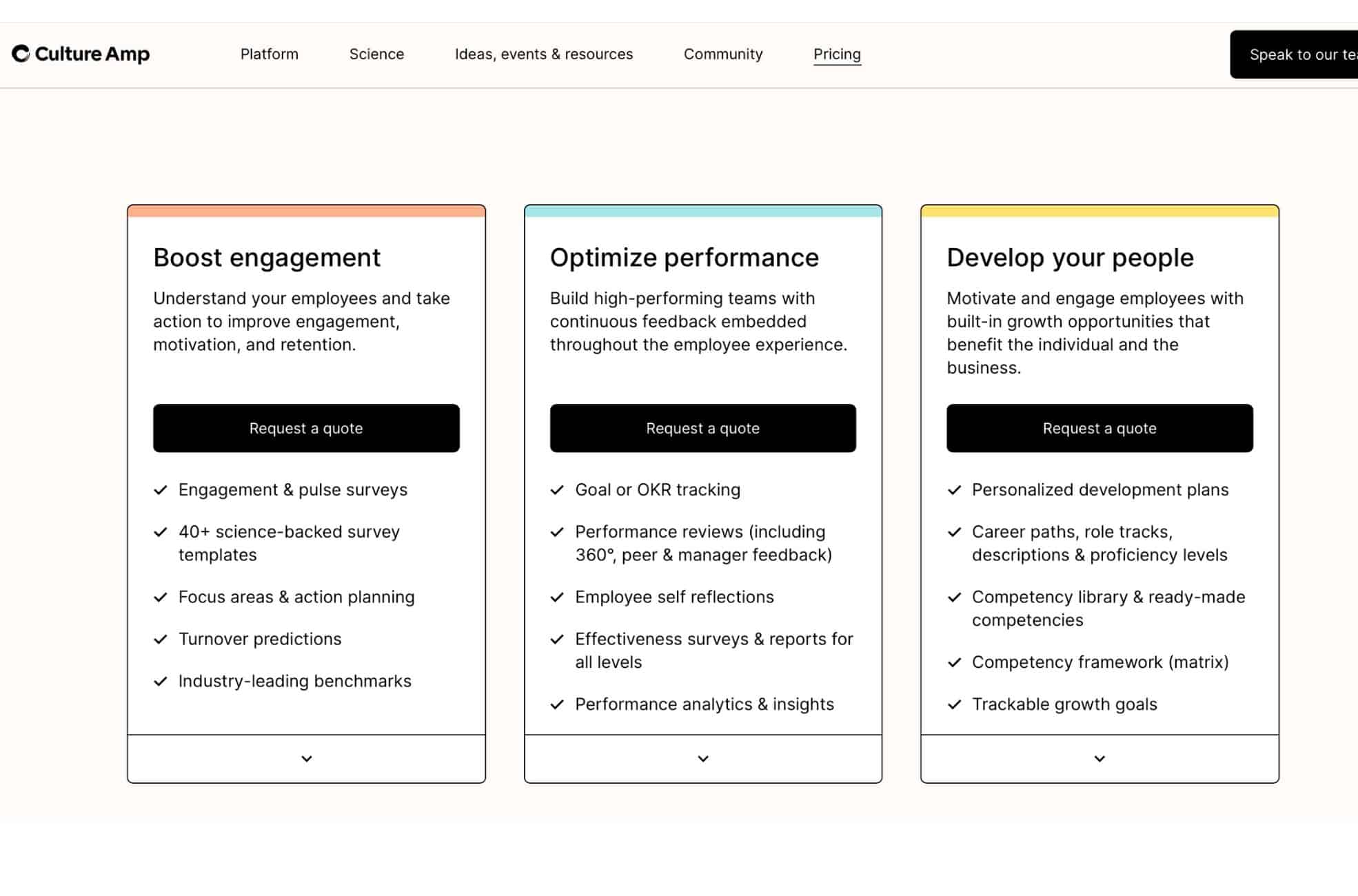This screenshot has width=1358, height=896.
Task: Click the checkmark beside Personalized development plans
Action: coord(955,490)
